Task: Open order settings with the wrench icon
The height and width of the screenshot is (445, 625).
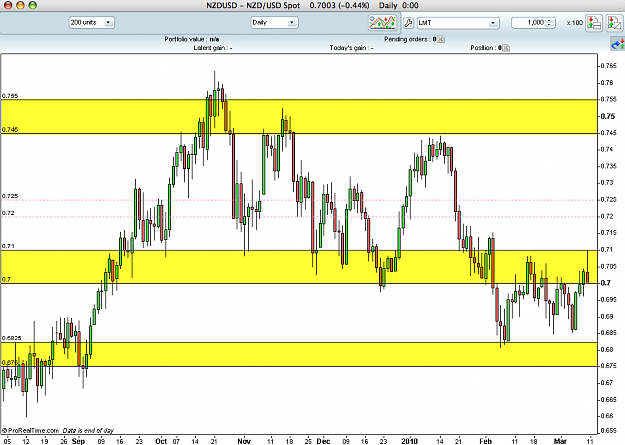Action: click(x=408, y=23)
